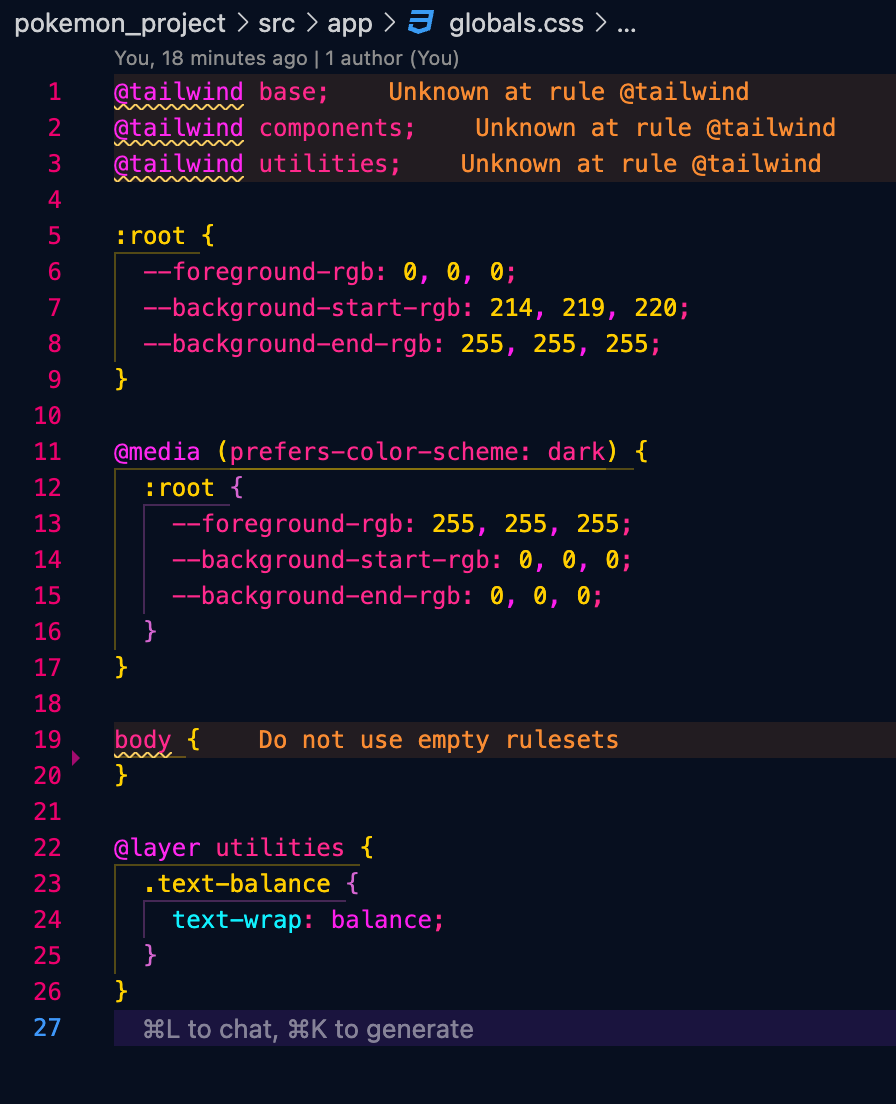Click 'prefers-color-scheme: dark' text
Viewport: 896px width, 1104px height.
point(417,451)
